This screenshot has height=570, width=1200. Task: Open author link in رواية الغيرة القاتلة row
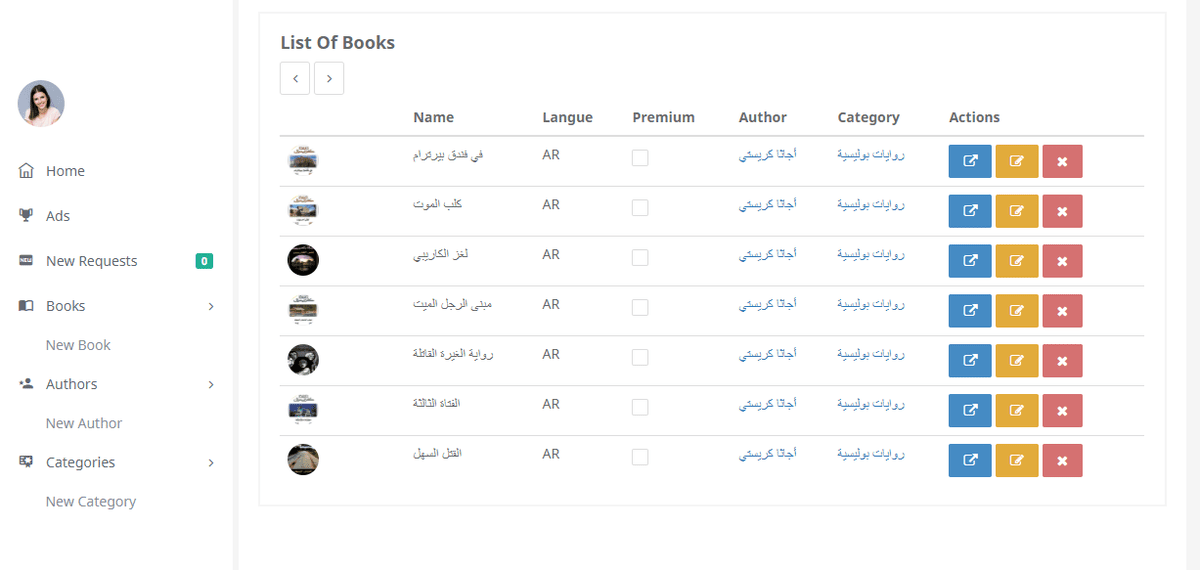click(768, 355)
